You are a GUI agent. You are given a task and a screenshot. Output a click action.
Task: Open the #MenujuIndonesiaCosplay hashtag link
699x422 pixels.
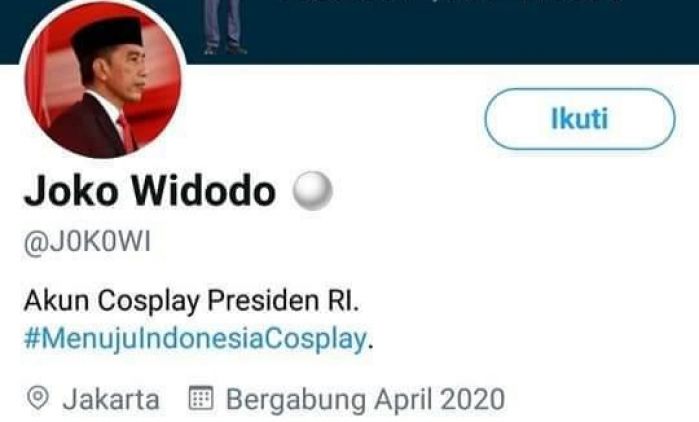195,339
